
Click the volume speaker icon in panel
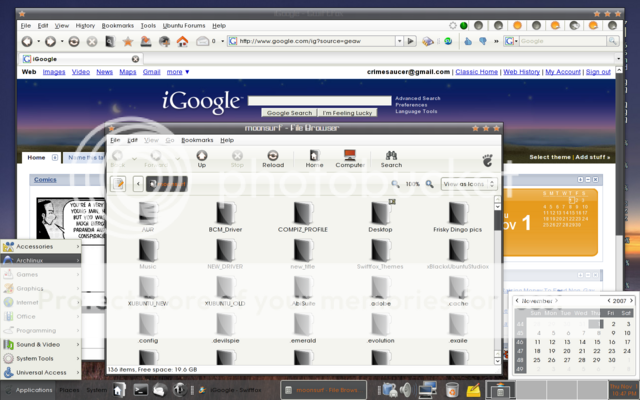click(405, 390)
